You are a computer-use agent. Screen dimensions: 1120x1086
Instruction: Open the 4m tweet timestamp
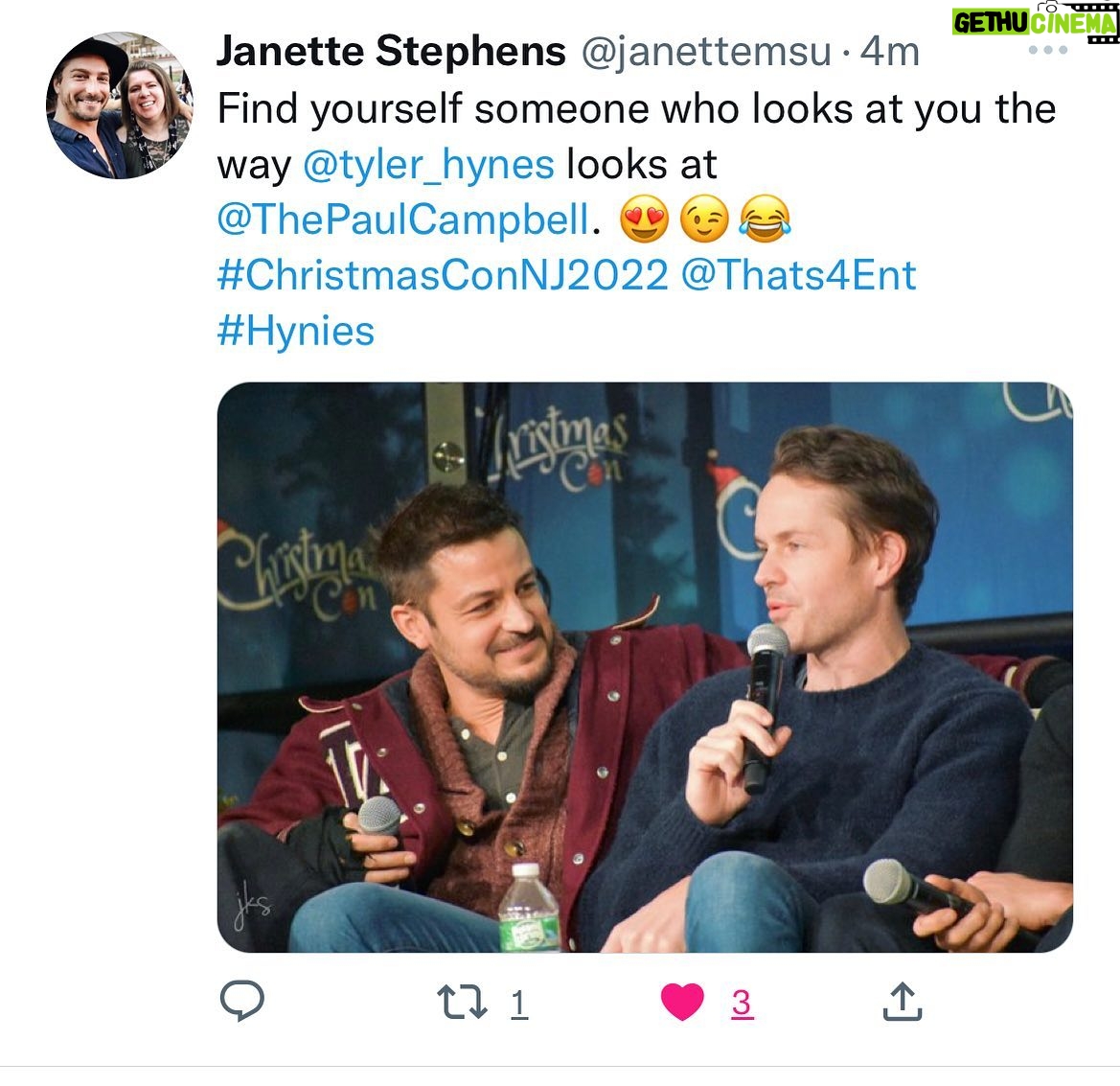pyautogui.click(x=889, y=52)
